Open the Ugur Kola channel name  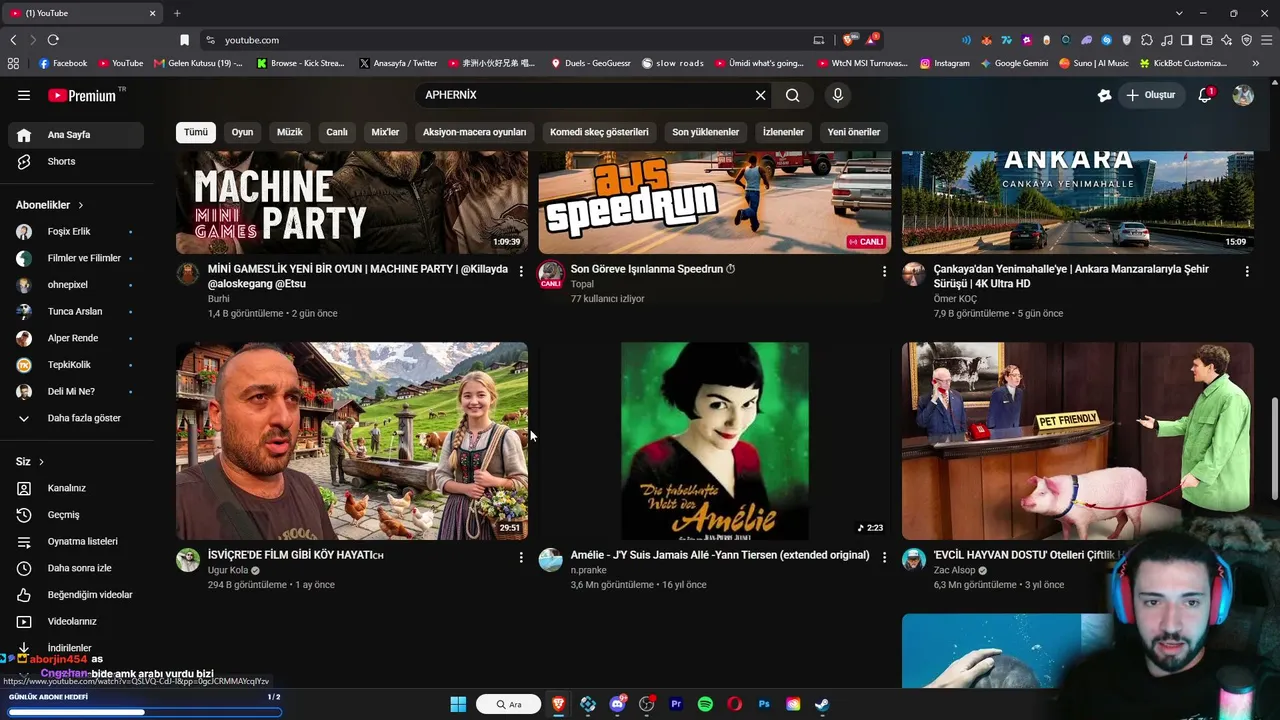(x=228, y=570)
